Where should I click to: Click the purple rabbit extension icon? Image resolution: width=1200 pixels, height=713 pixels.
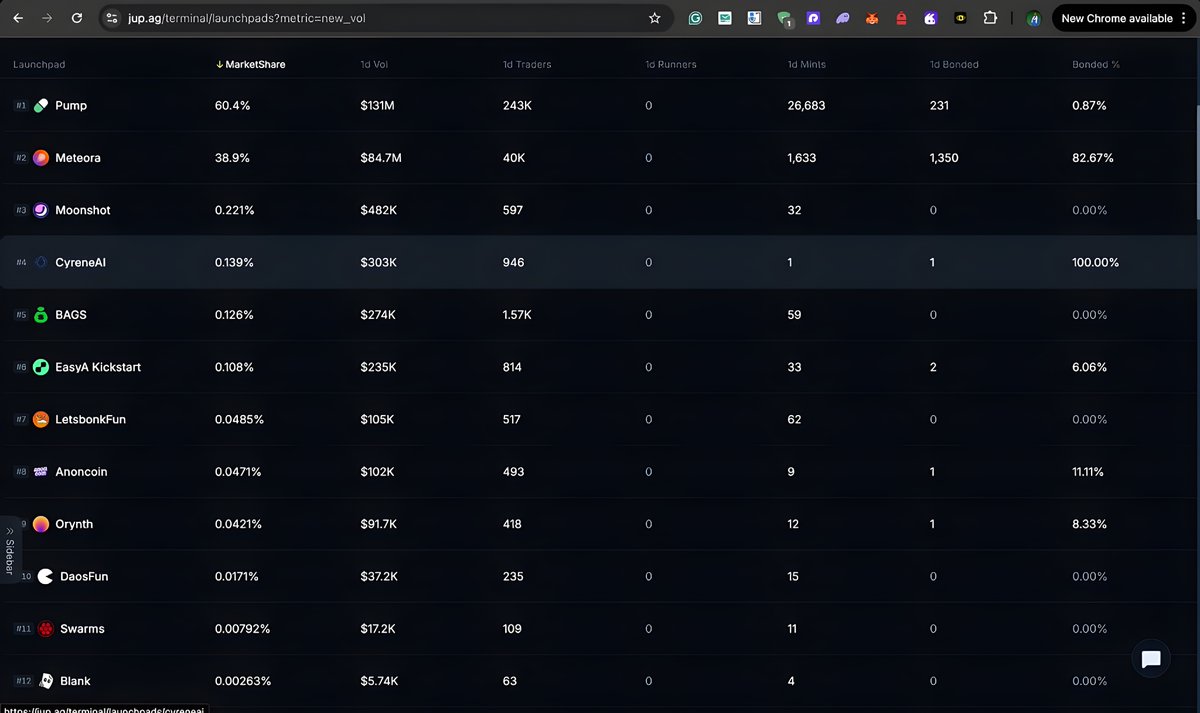[931, 18]
